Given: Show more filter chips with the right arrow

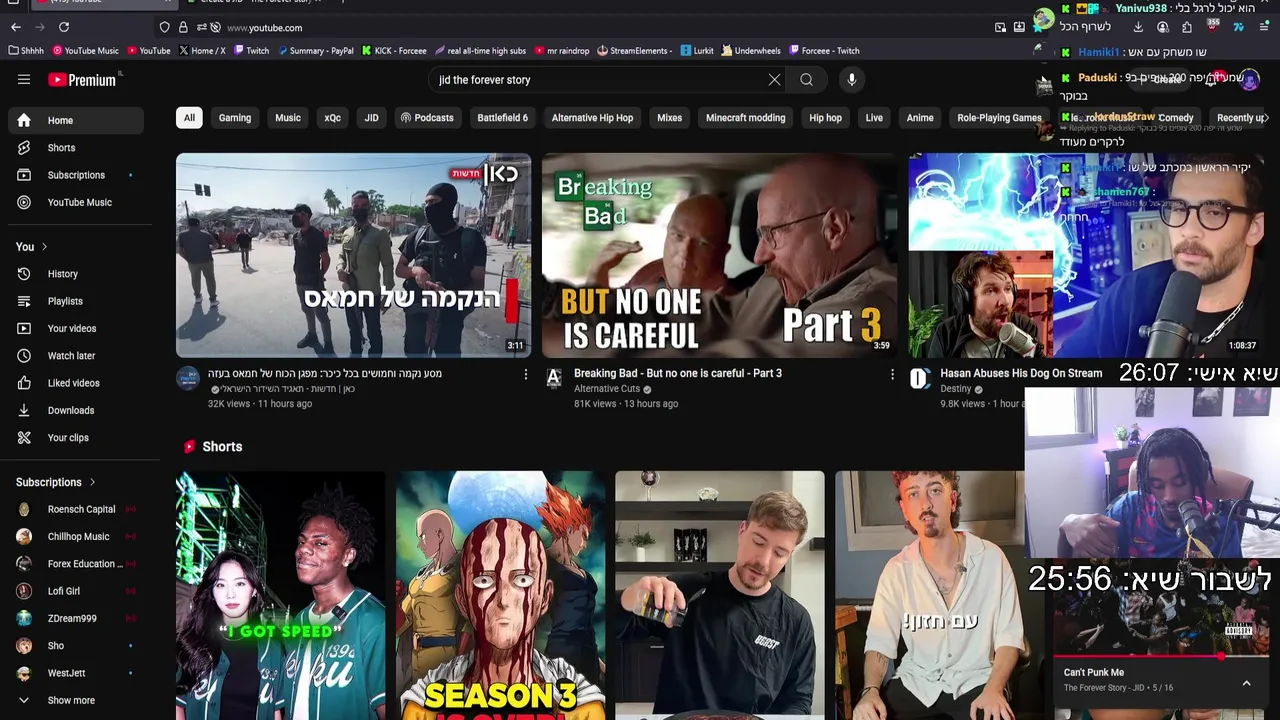Looking at the screenshot, I should [x=1266, y=118].
